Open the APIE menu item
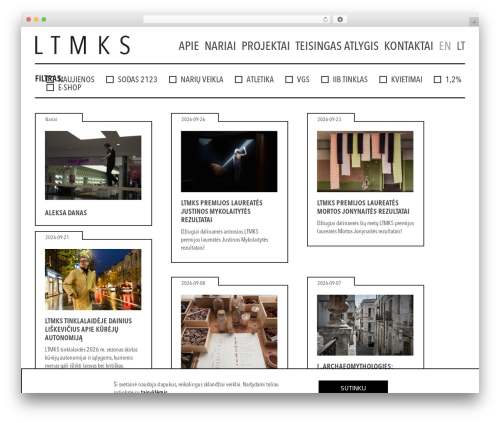 point(189,46)
